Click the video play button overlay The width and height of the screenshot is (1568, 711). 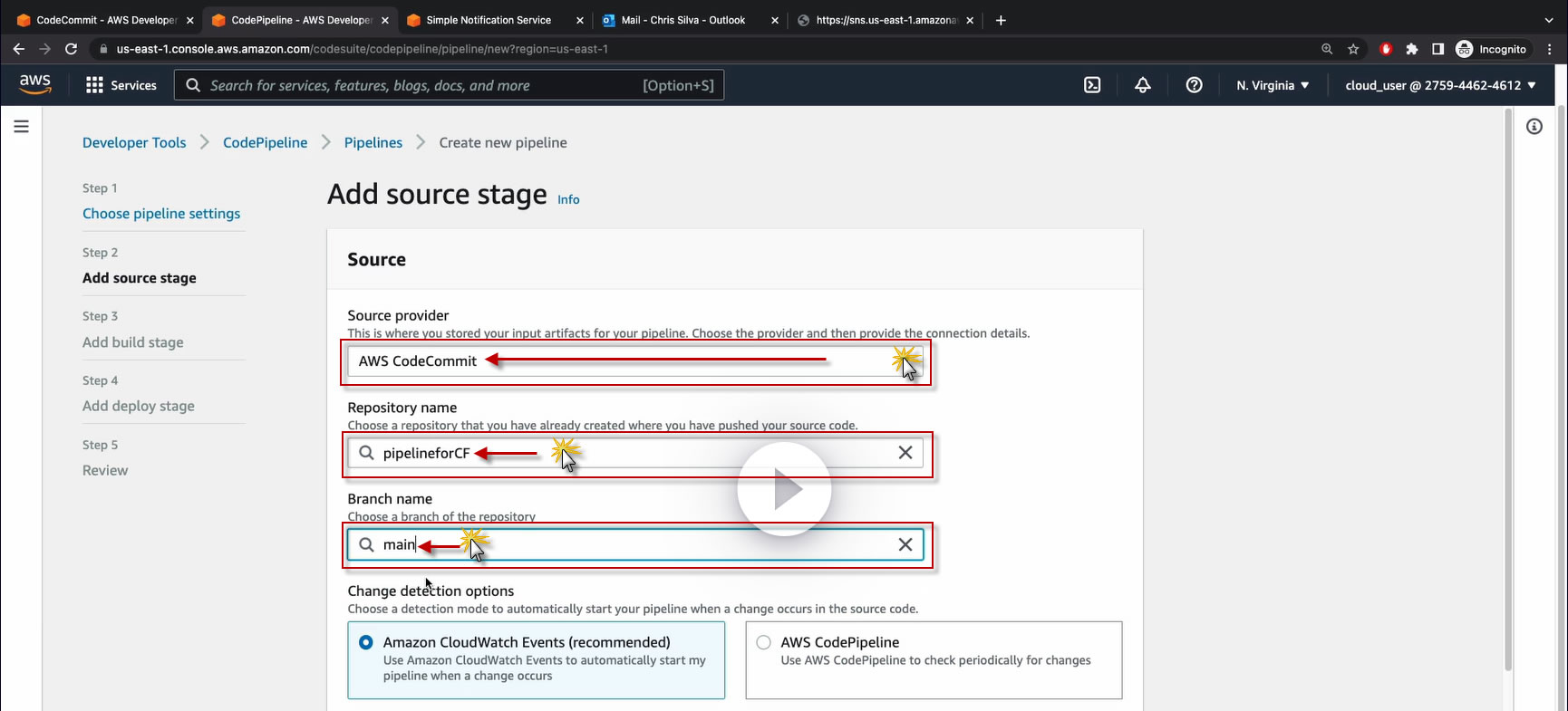coord(784,489)
